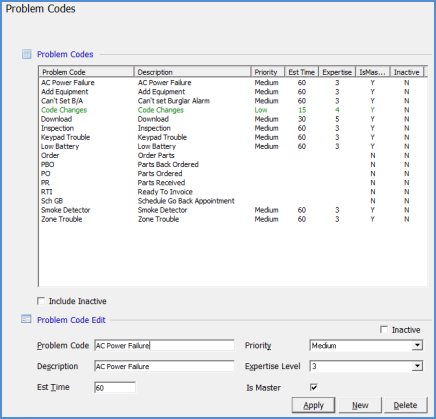
Task: Expand the Expertise Level dropdown
Action: 417,366
